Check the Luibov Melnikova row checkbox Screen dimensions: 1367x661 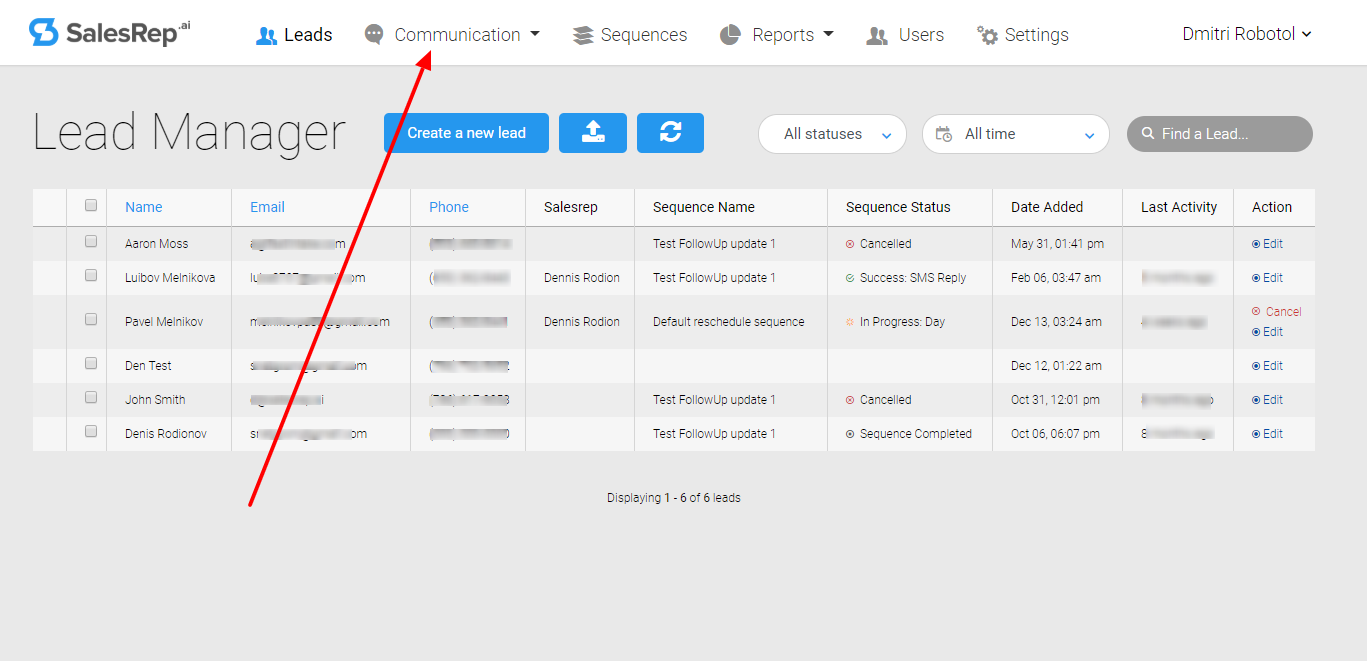click(x=91, y=275)
